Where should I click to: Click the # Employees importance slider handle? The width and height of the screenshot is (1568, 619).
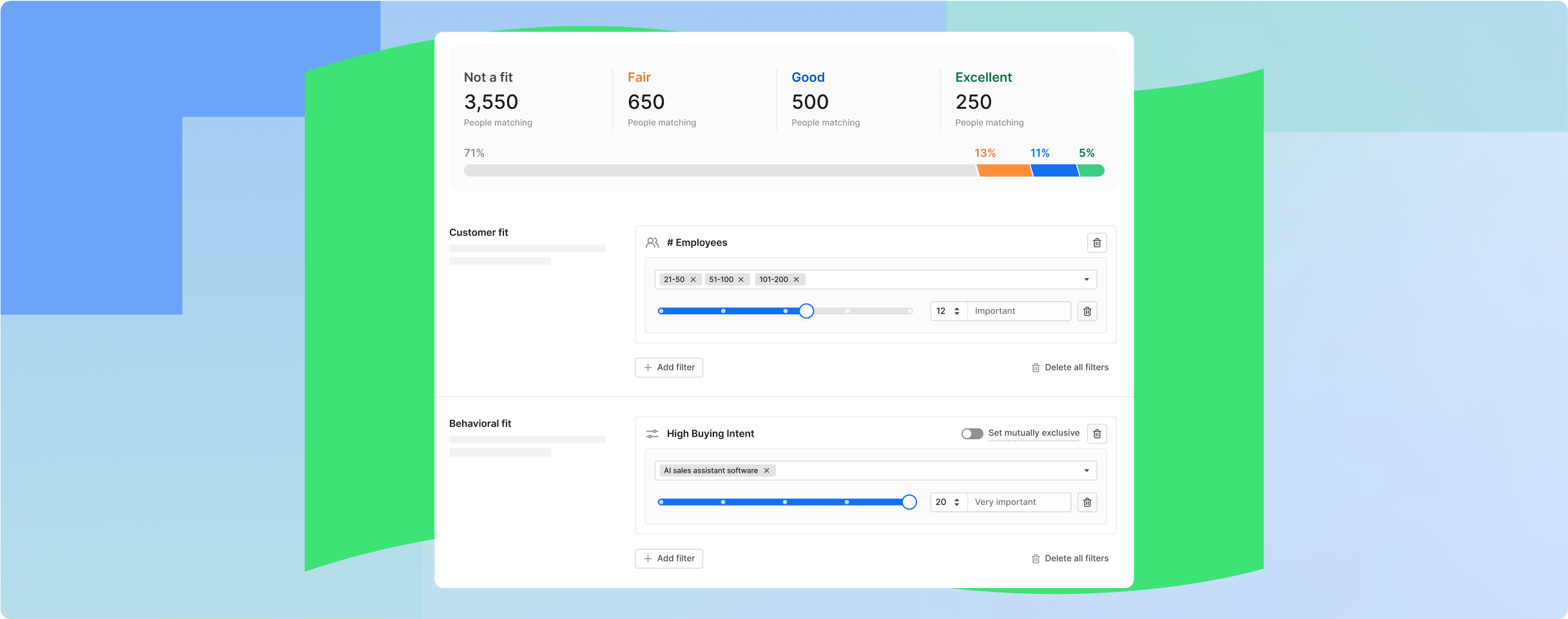pyautogui.click(x=806, y=311)
